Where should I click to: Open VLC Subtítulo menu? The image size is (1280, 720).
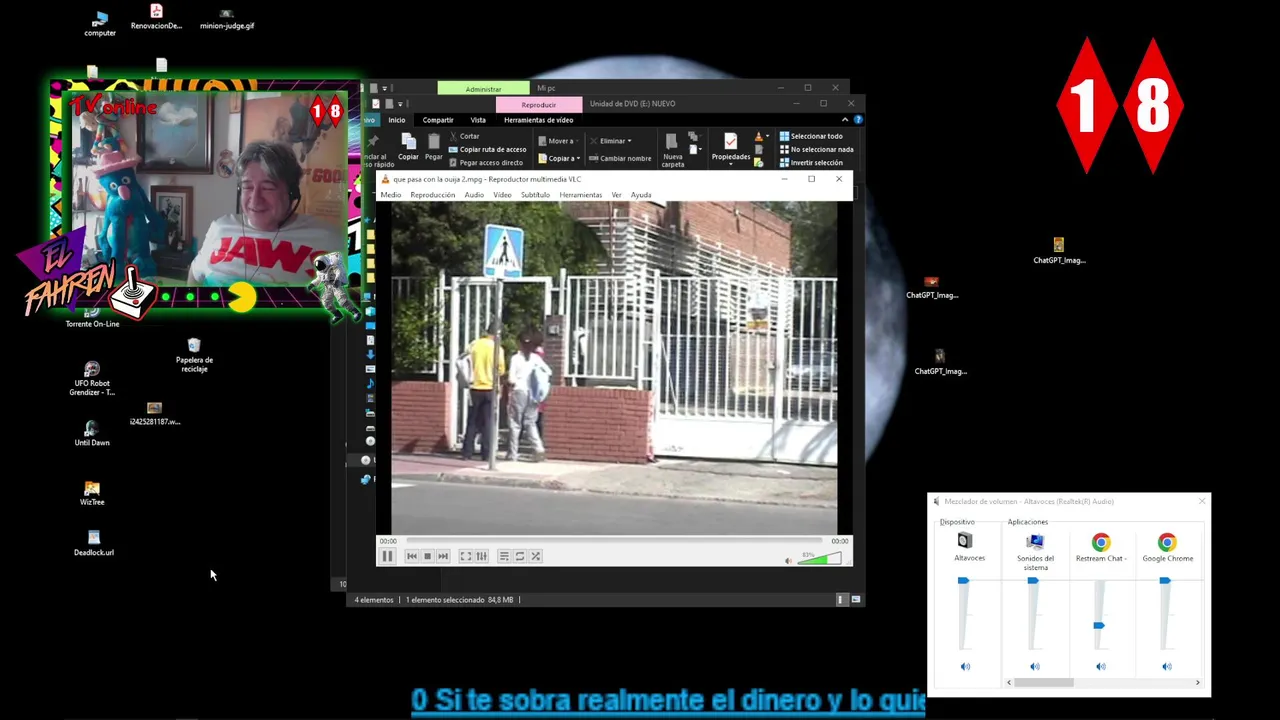coord(535,195)
